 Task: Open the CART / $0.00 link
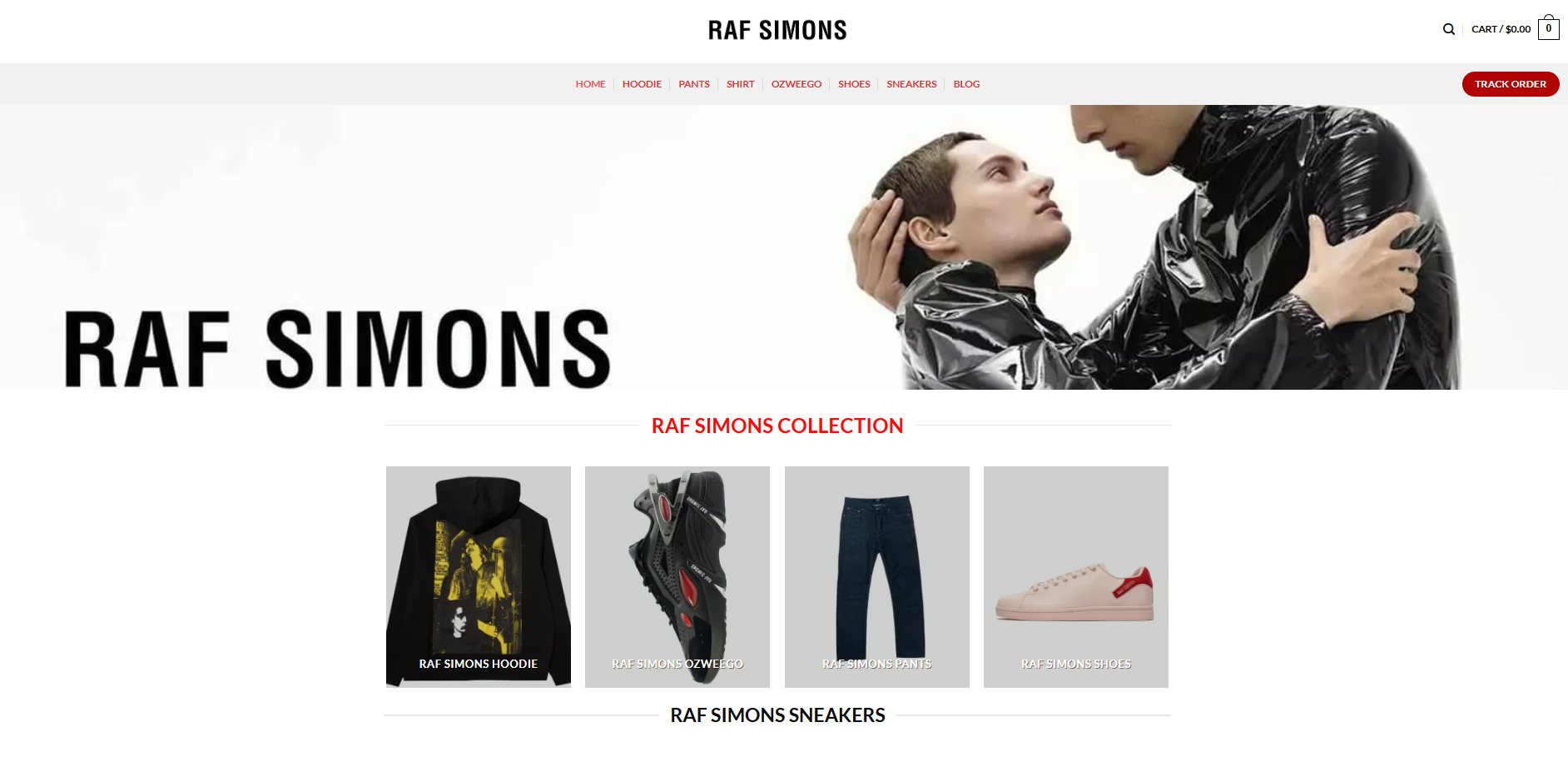click(1501, 29)
